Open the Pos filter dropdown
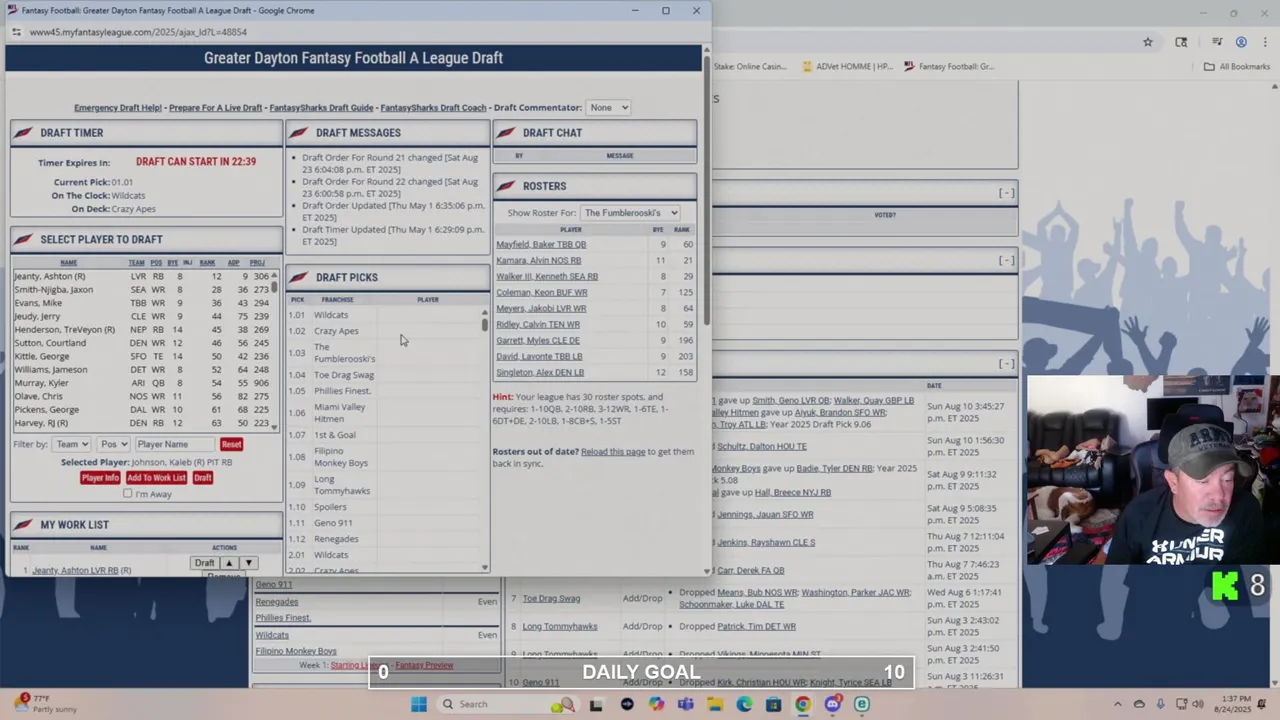 click(x=113, y=444)
